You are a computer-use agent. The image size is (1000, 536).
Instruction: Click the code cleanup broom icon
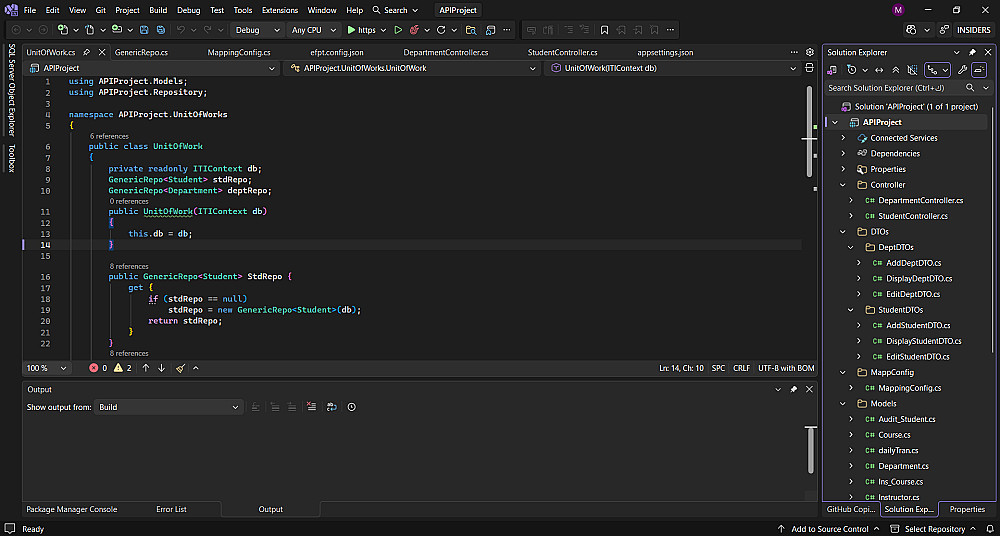pos(180,368)
